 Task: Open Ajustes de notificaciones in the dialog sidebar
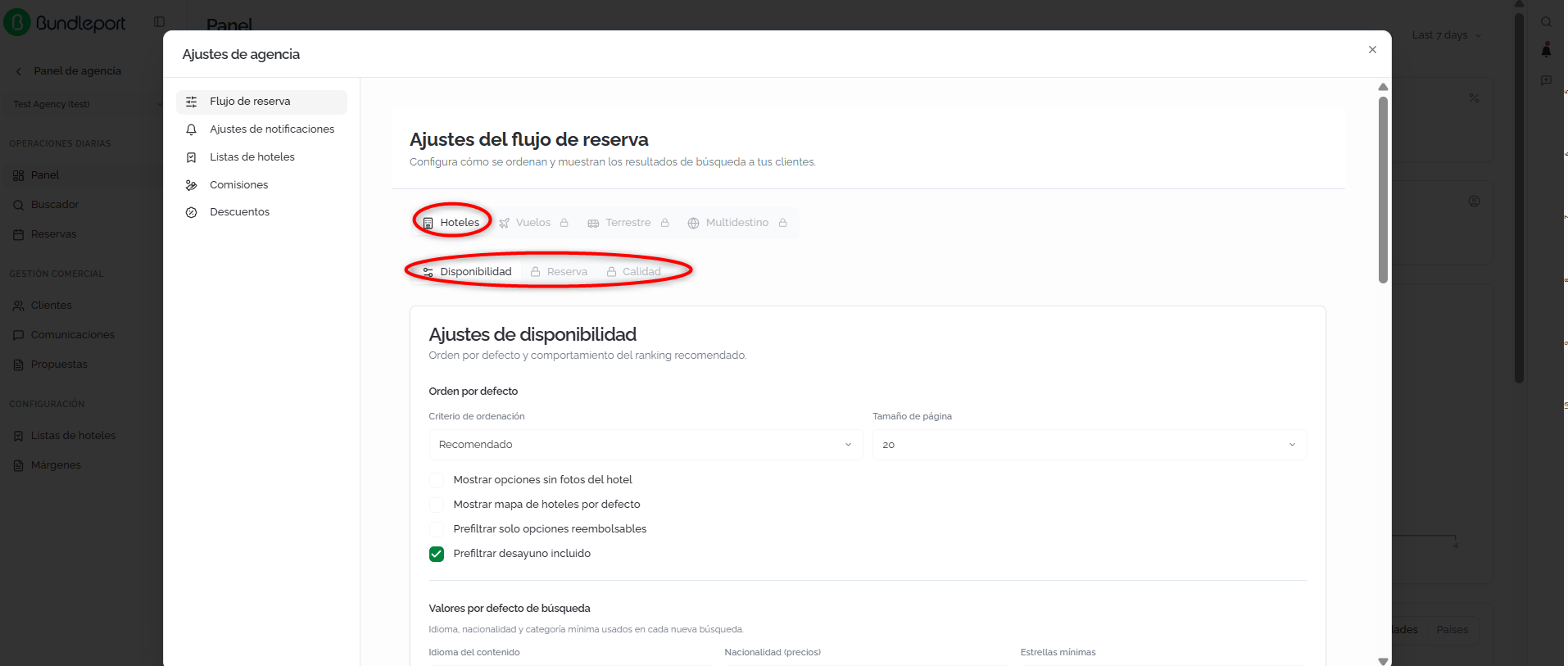pos(261,129)
